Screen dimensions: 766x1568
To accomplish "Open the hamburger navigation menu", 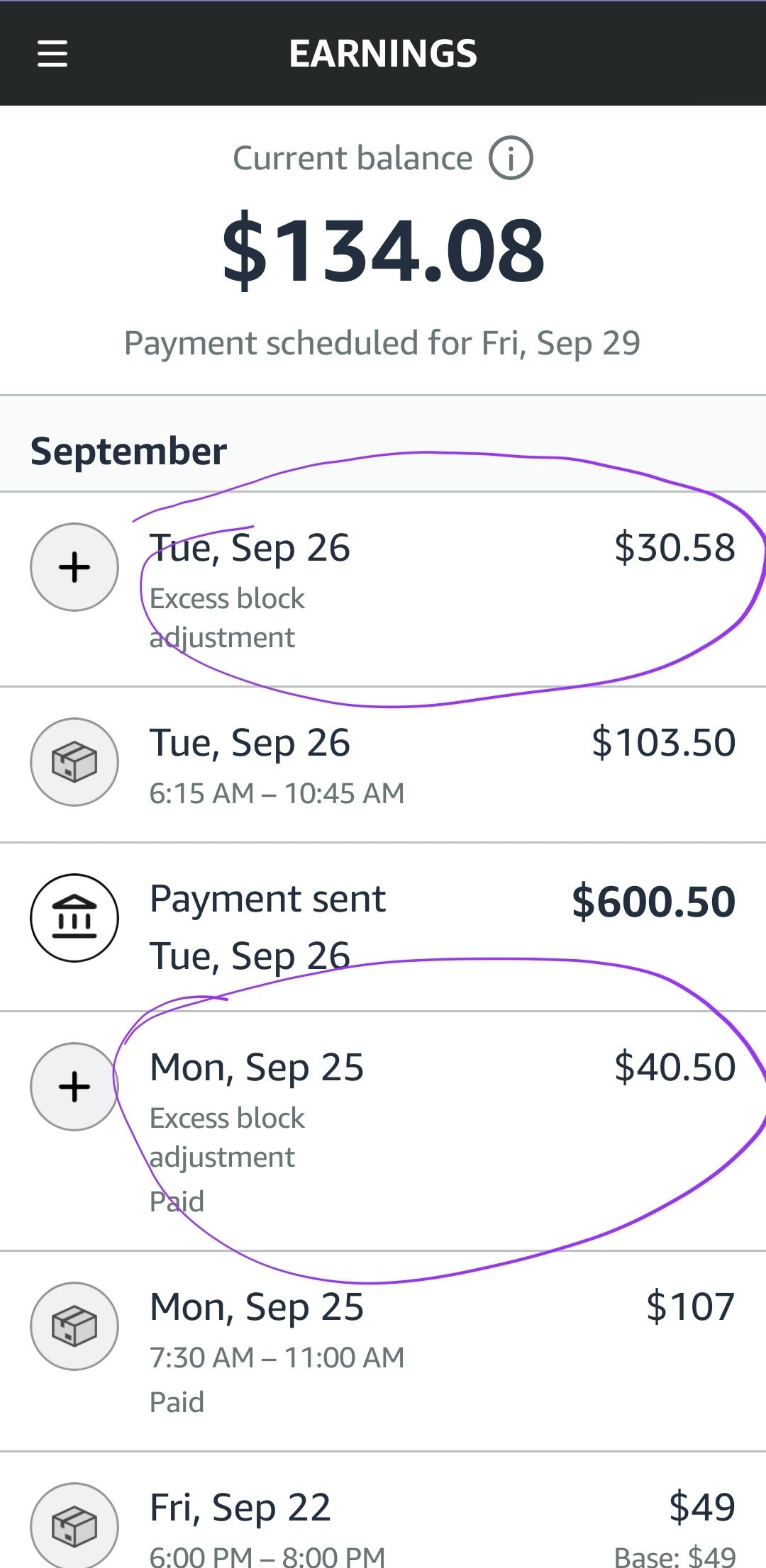I will point(52,53).
